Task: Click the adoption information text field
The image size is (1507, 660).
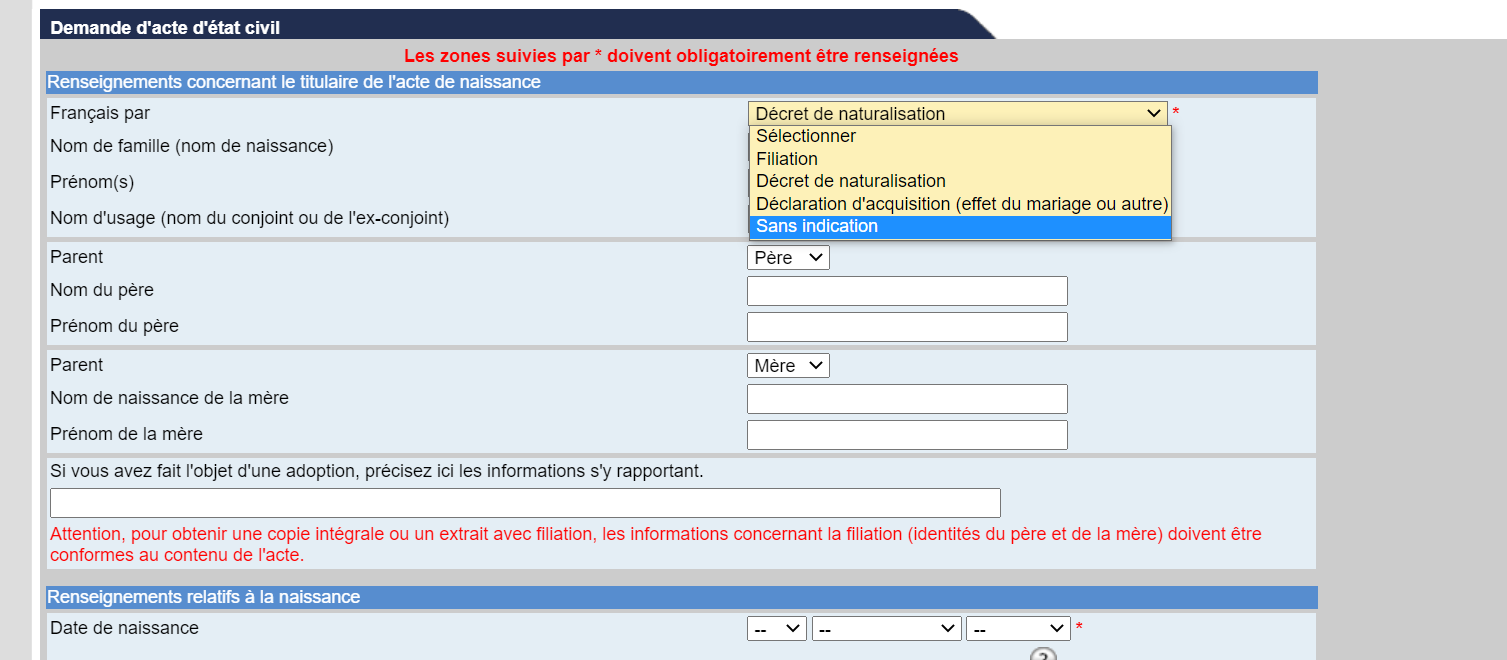Action: [x=525, y=503]
